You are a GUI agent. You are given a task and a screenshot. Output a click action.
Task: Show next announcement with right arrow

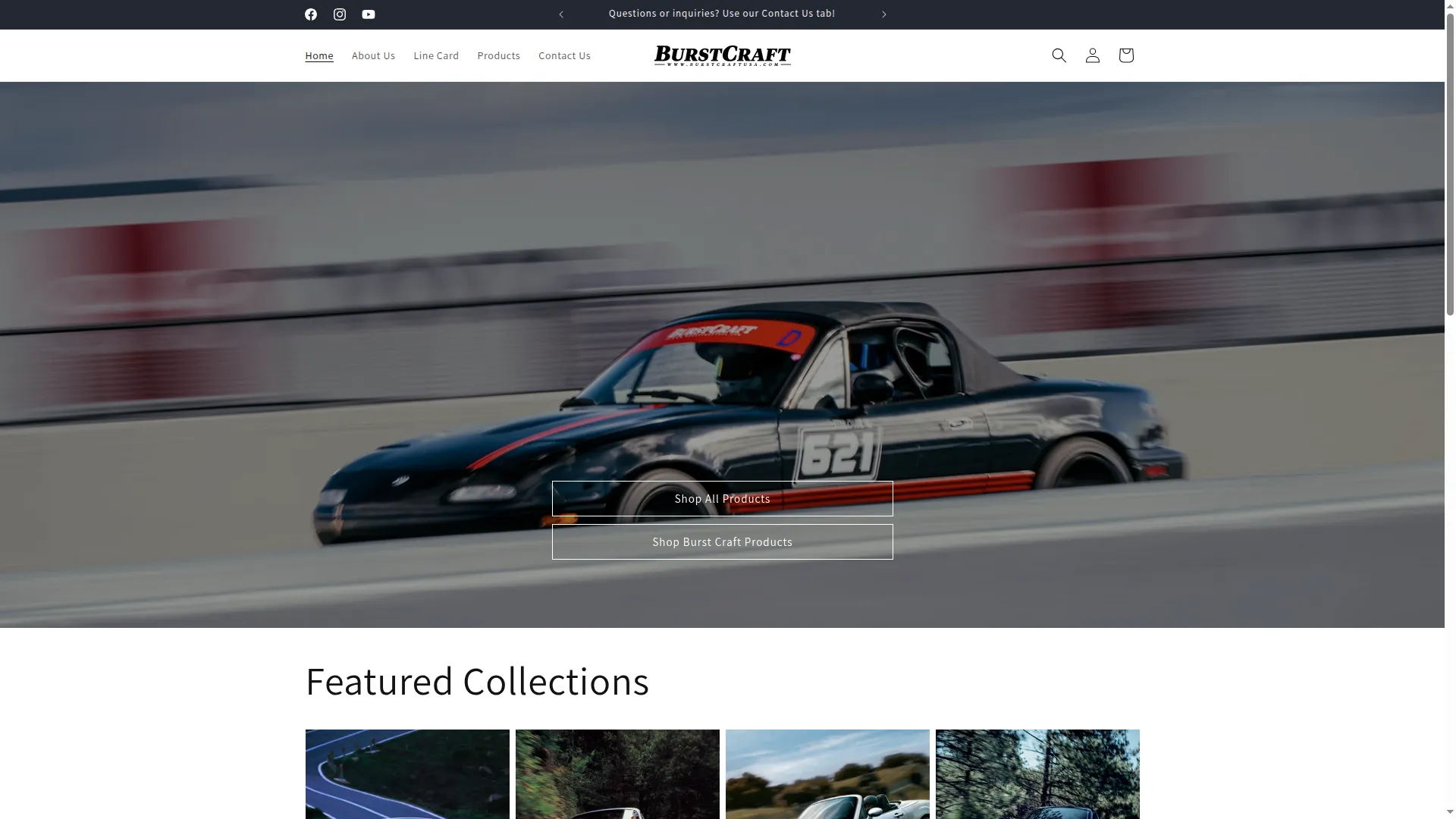point(883,14)
